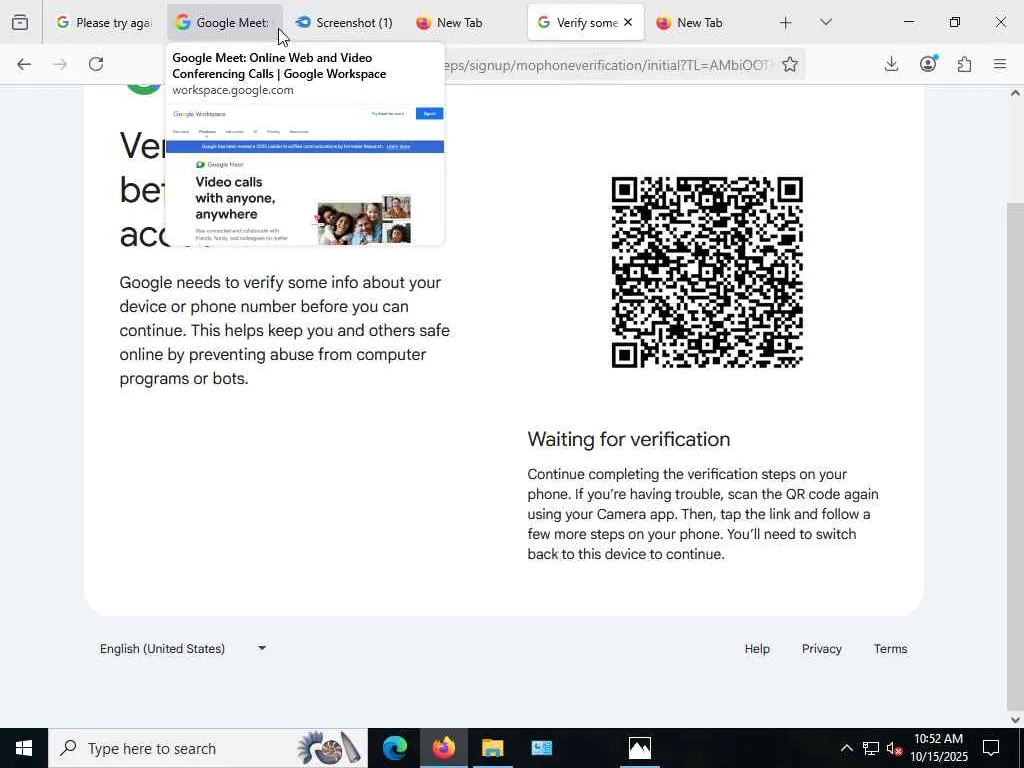Image resolution: width=1024 pixels, height=768 pixels.
Task: Open the English (United States) language dropdown
Action: click(183, 648)
